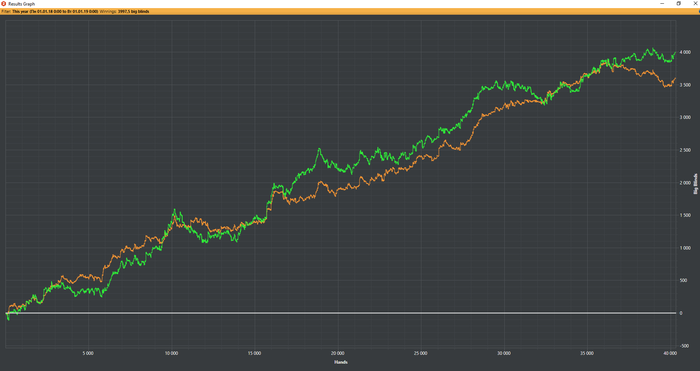Restore down the Results Graph window
Viewport: 700px width, 371px height.
click(679, 4)
